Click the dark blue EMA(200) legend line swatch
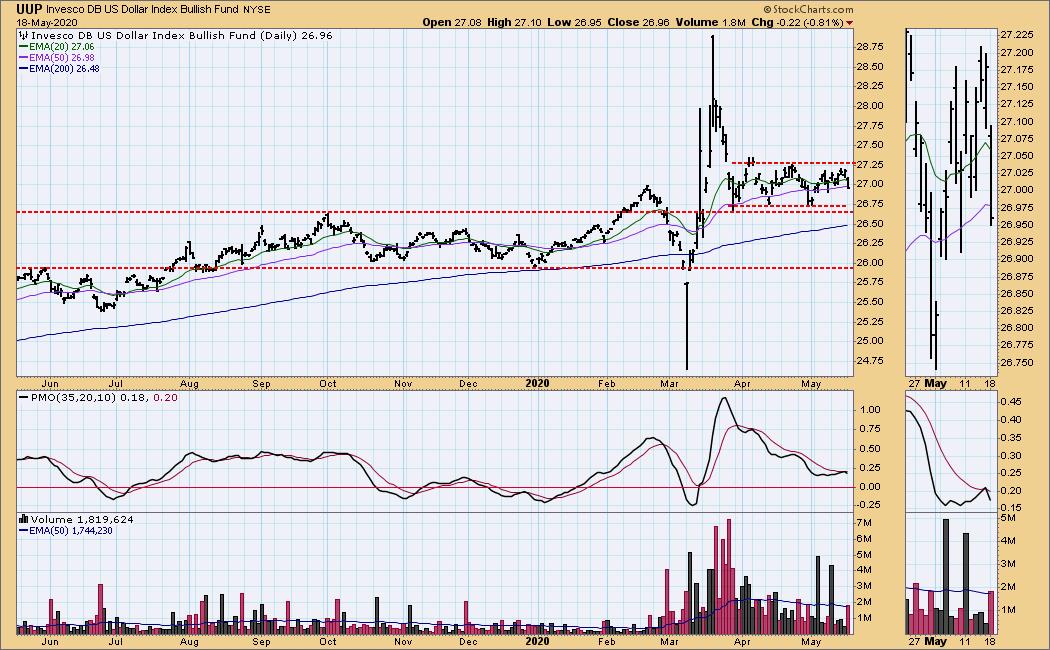This screenshot has width=1050, height=650. 23,68
